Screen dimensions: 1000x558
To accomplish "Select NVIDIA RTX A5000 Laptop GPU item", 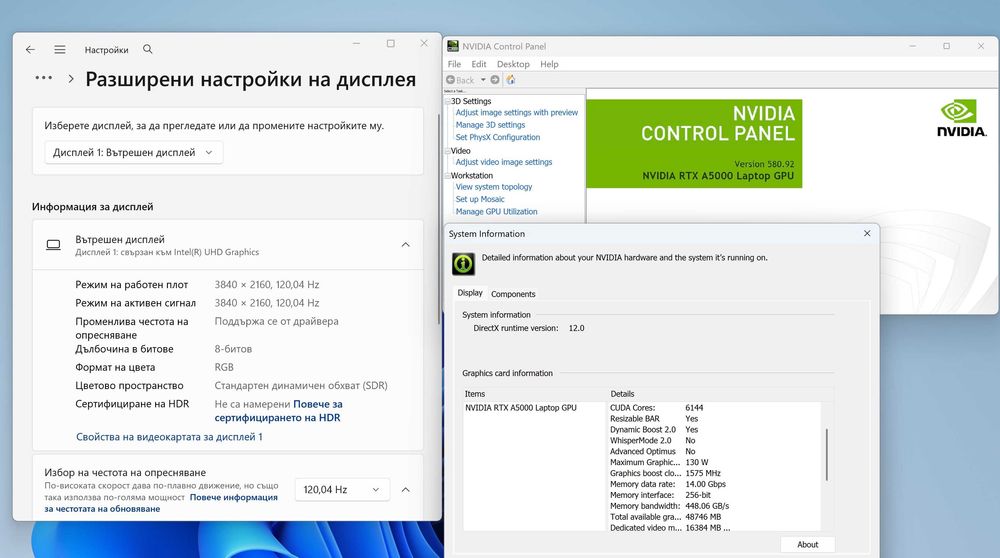I will tap(520, 407).
